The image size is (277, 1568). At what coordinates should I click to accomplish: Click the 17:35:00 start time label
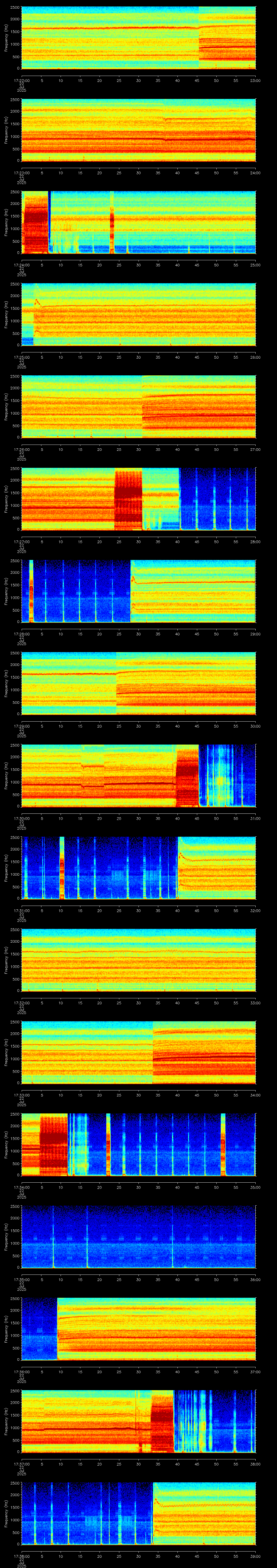tap(21, 1279)
